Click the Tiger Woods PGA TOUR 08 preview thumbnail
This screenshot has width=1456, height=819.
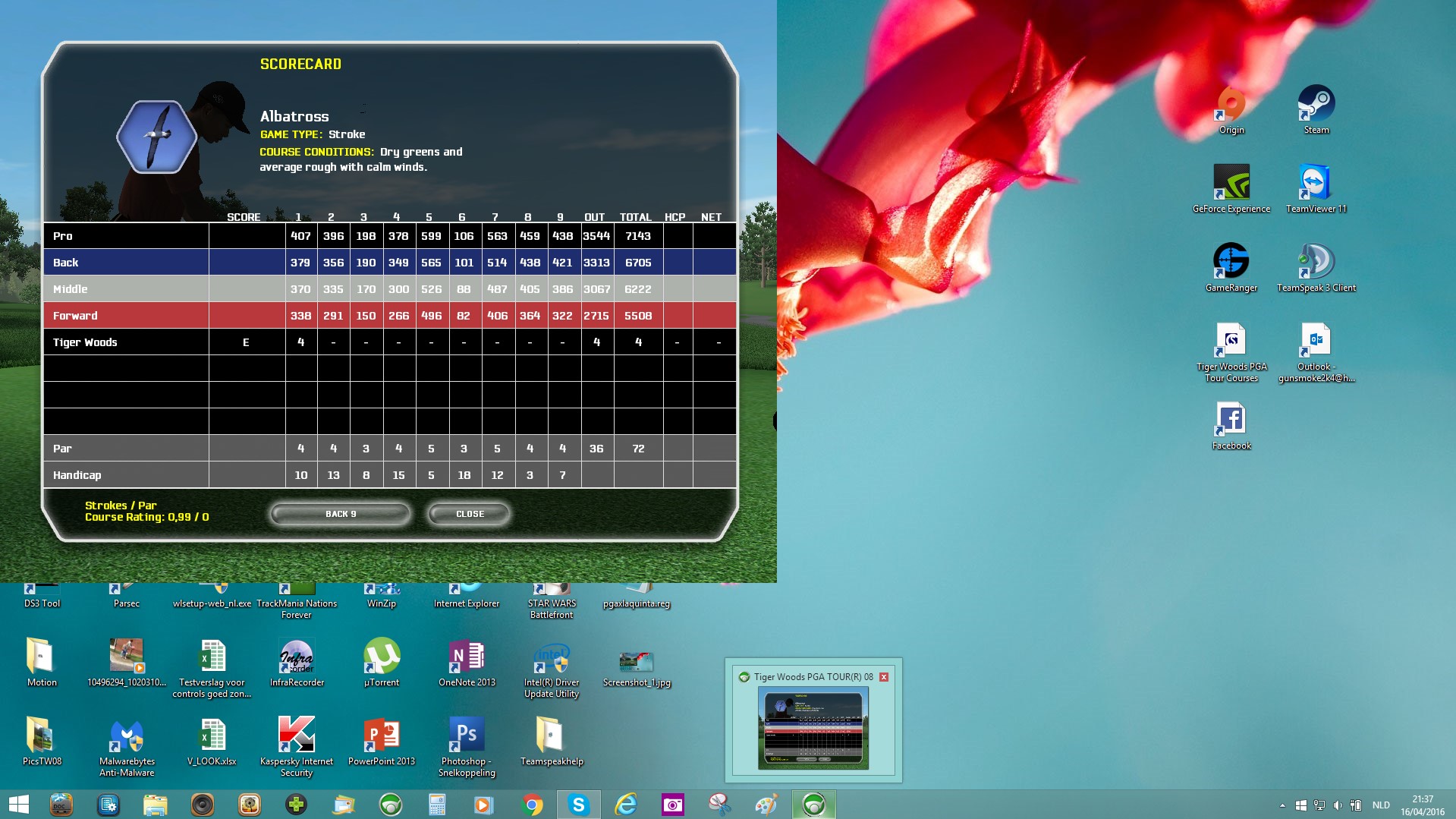pyautogui.click(x=813, y=727)
